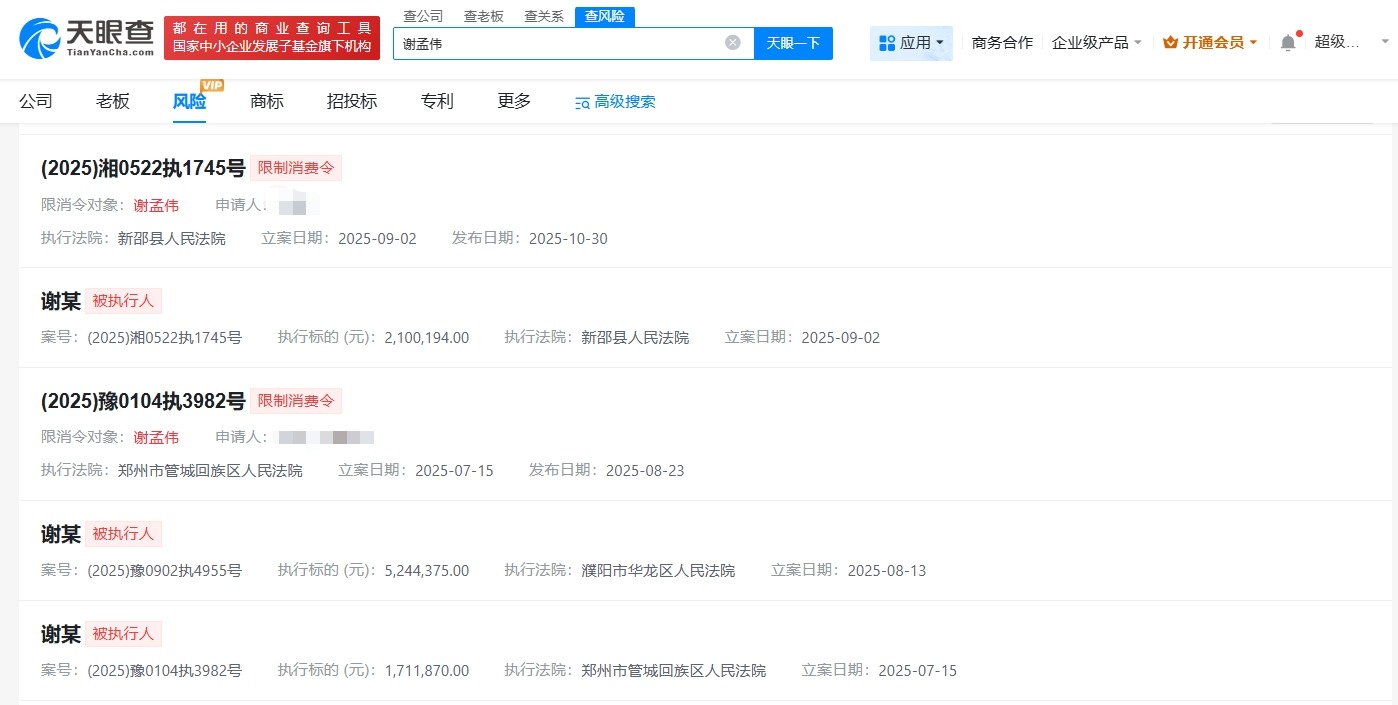Expand the 更多 more options menu
1398x705 pixels.
click(x=513, y=101)
